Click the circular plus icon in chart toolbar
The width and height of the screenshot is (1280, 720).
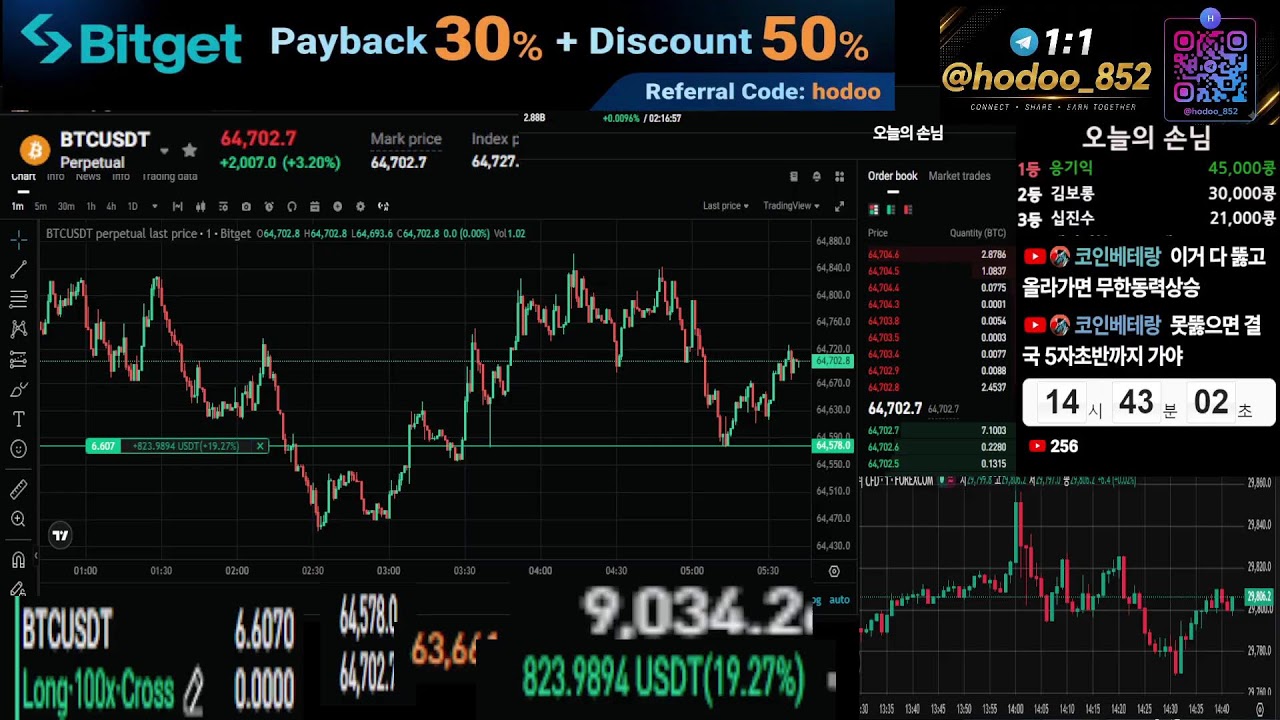[x=337, y=206]
